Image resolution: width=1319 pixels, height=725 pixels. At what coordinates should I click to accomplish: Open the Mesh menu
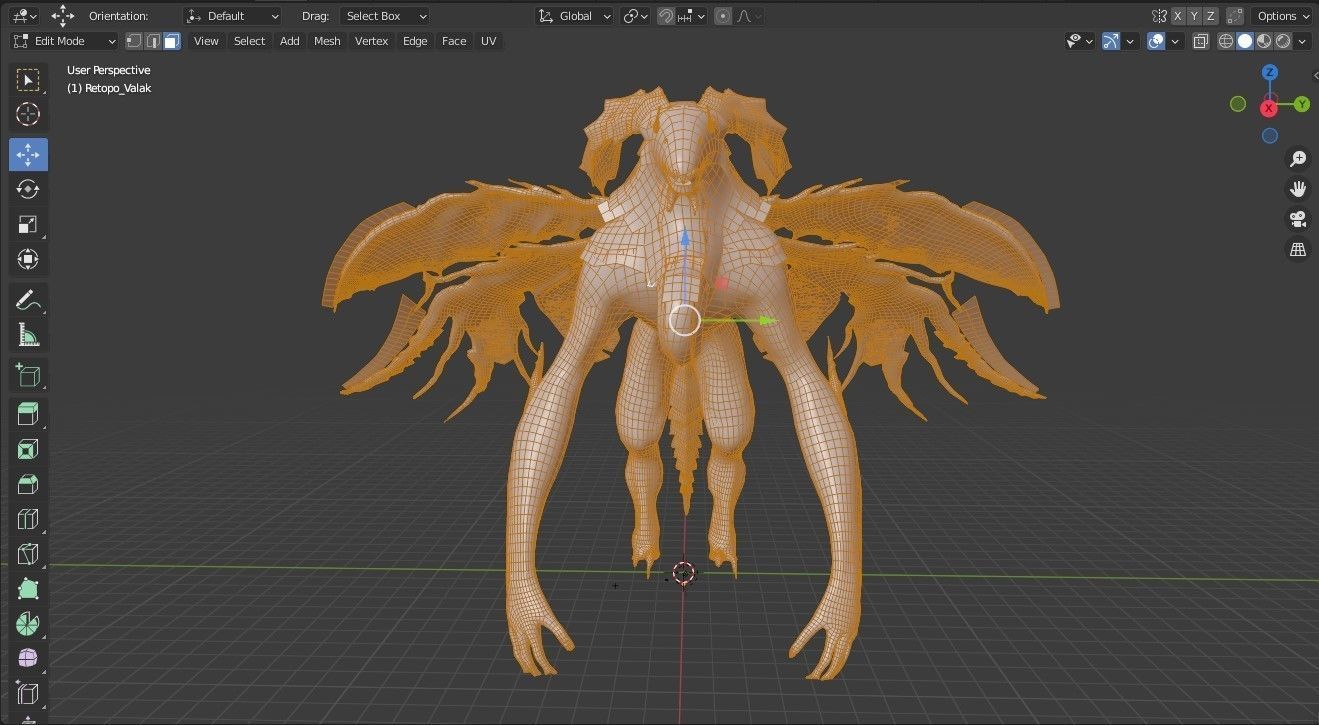327,41
